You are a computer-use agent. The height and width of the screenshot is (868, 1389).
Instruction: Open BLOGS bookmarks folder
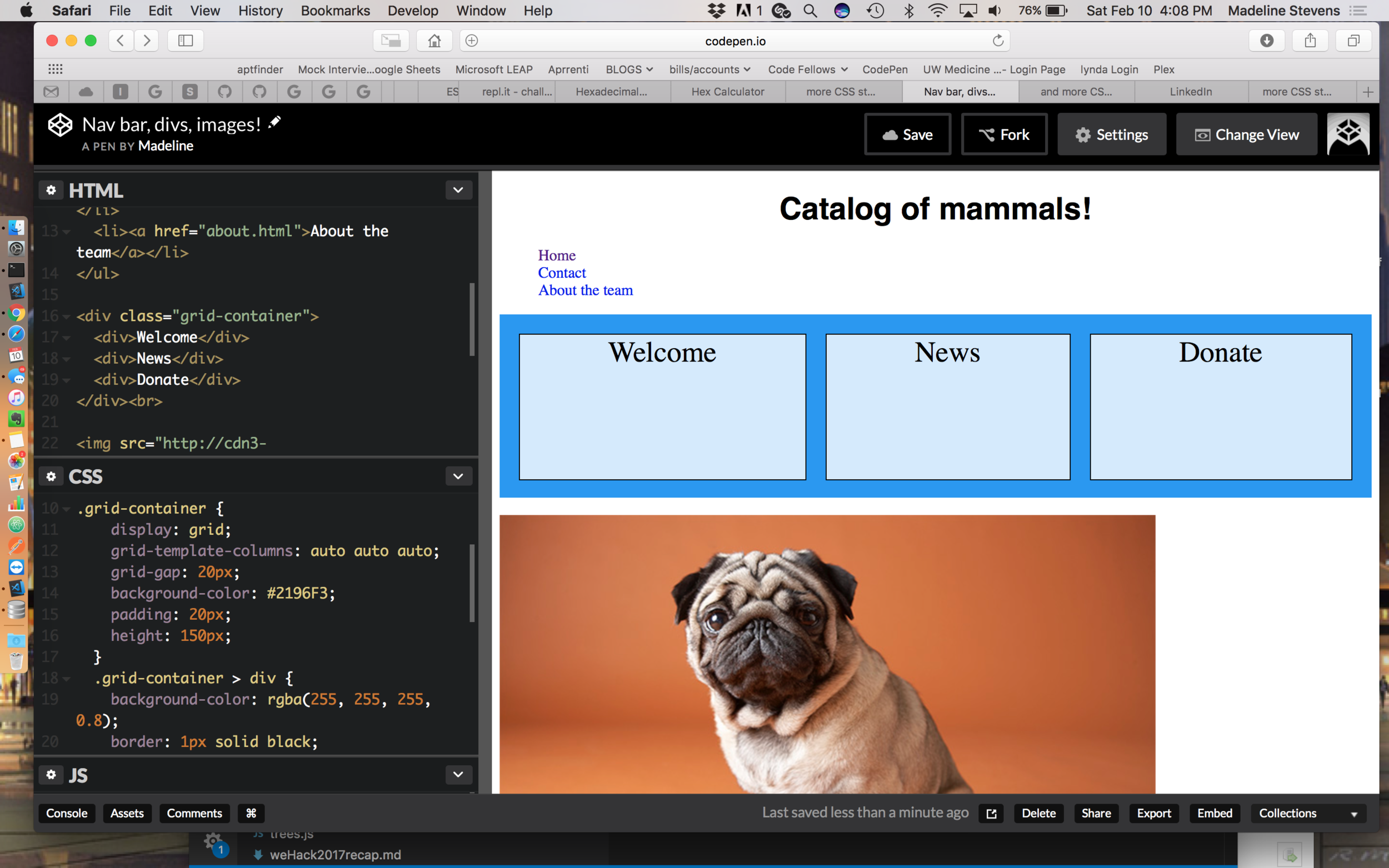coord(629,69)
